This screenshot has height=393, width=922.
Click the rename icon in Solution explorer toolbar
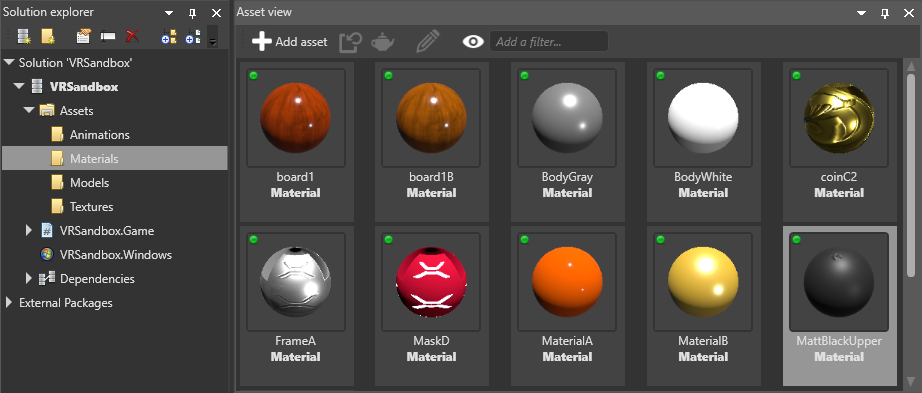[108, 36]
